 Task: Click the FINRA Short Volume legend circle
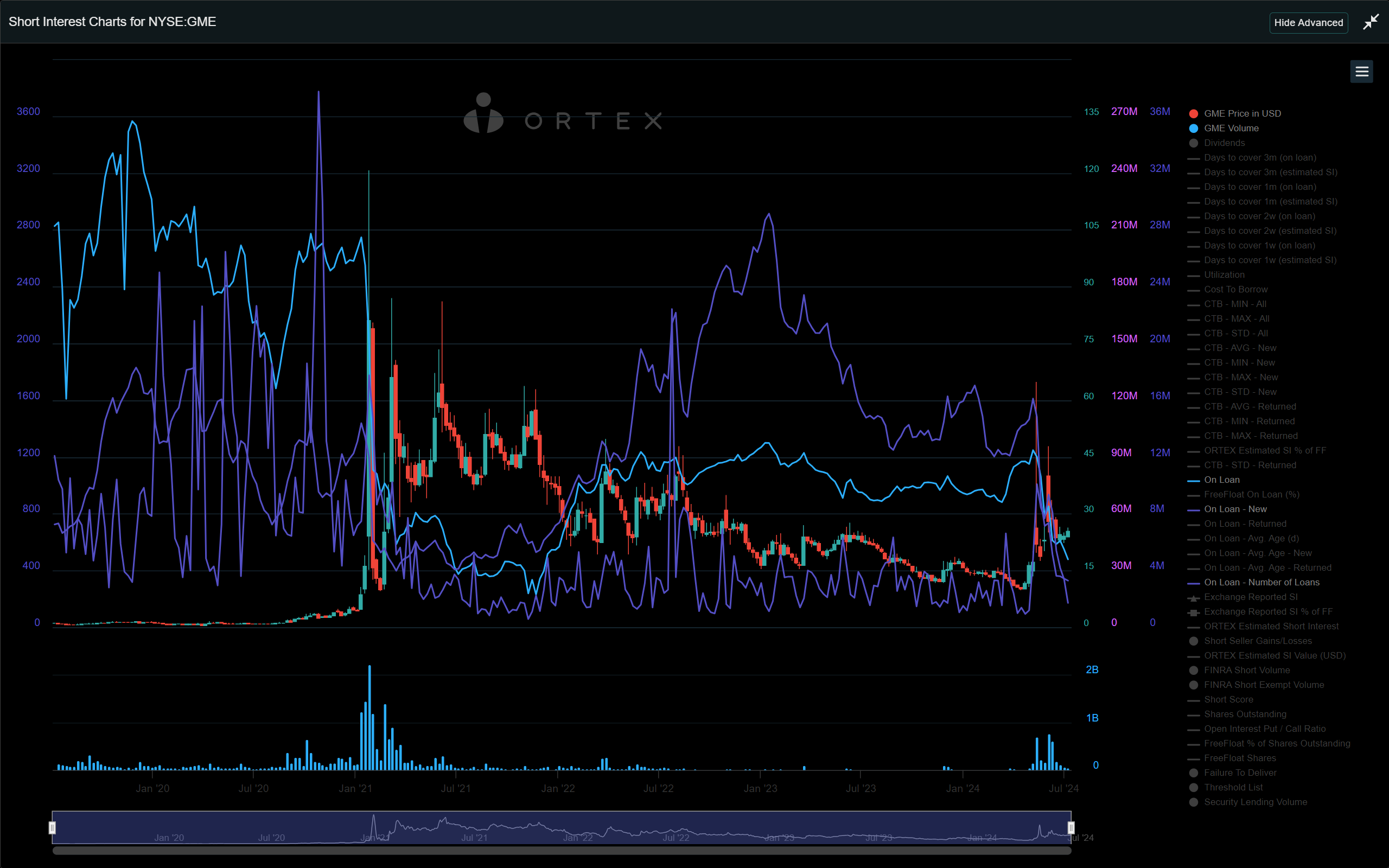pos(1194,670)
